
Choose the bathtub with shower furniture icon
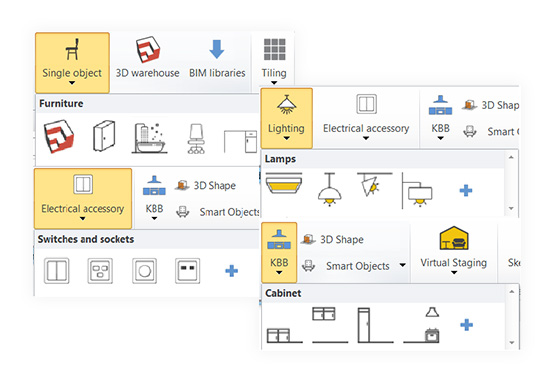click(149, 138)
